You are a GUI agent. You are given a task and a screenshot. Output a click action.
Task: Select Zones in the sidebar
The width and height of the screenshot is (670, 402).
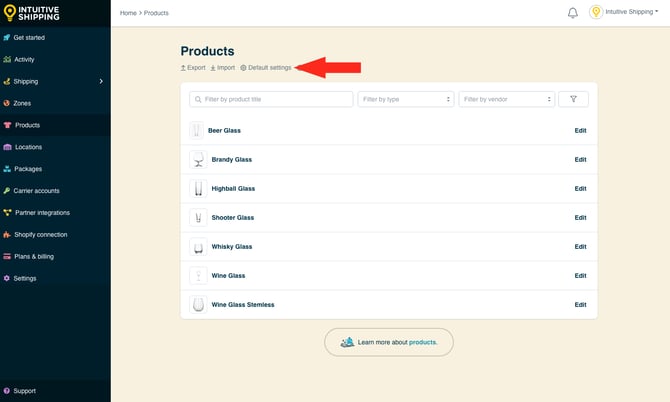(x=22, y=103)
